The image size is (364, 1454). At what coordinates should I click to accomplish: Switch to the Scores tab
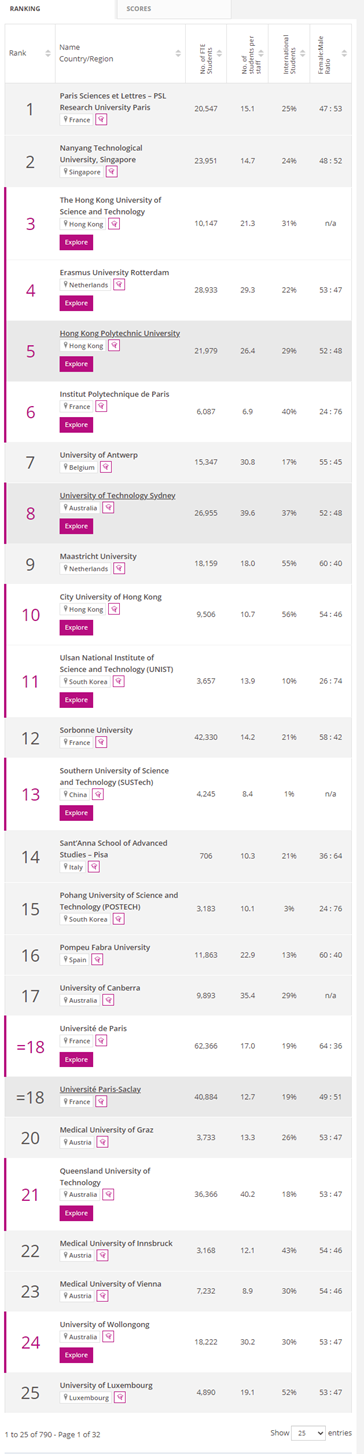(139, 8)
